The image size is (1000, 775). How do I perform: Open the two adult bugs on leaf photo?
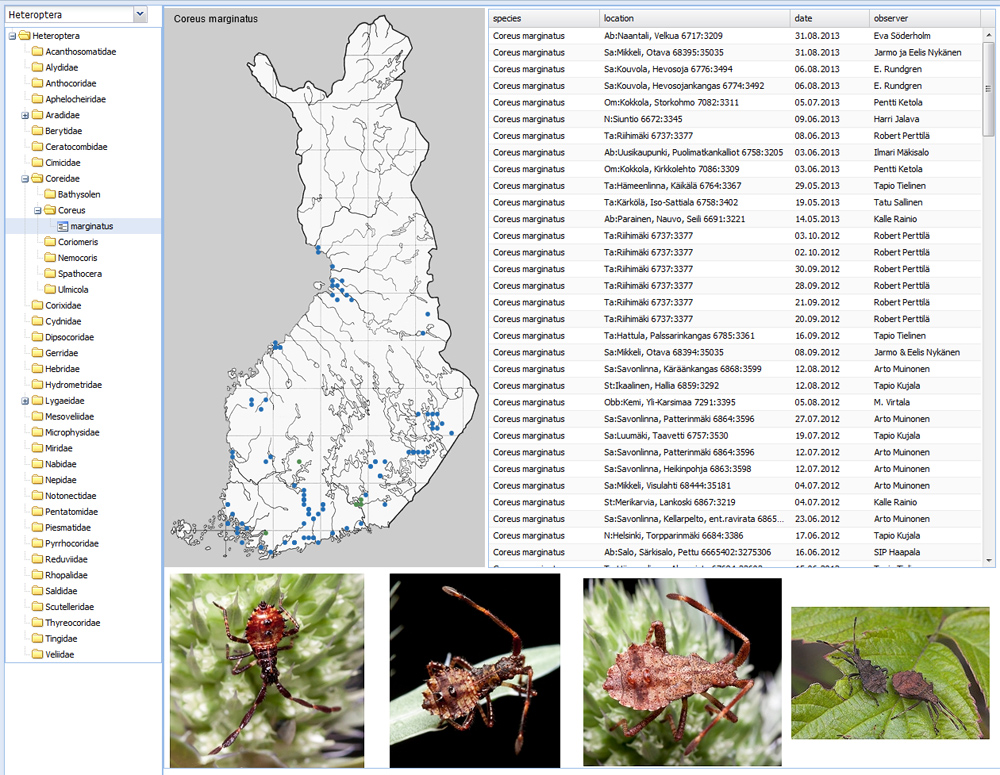click(890, 672)
